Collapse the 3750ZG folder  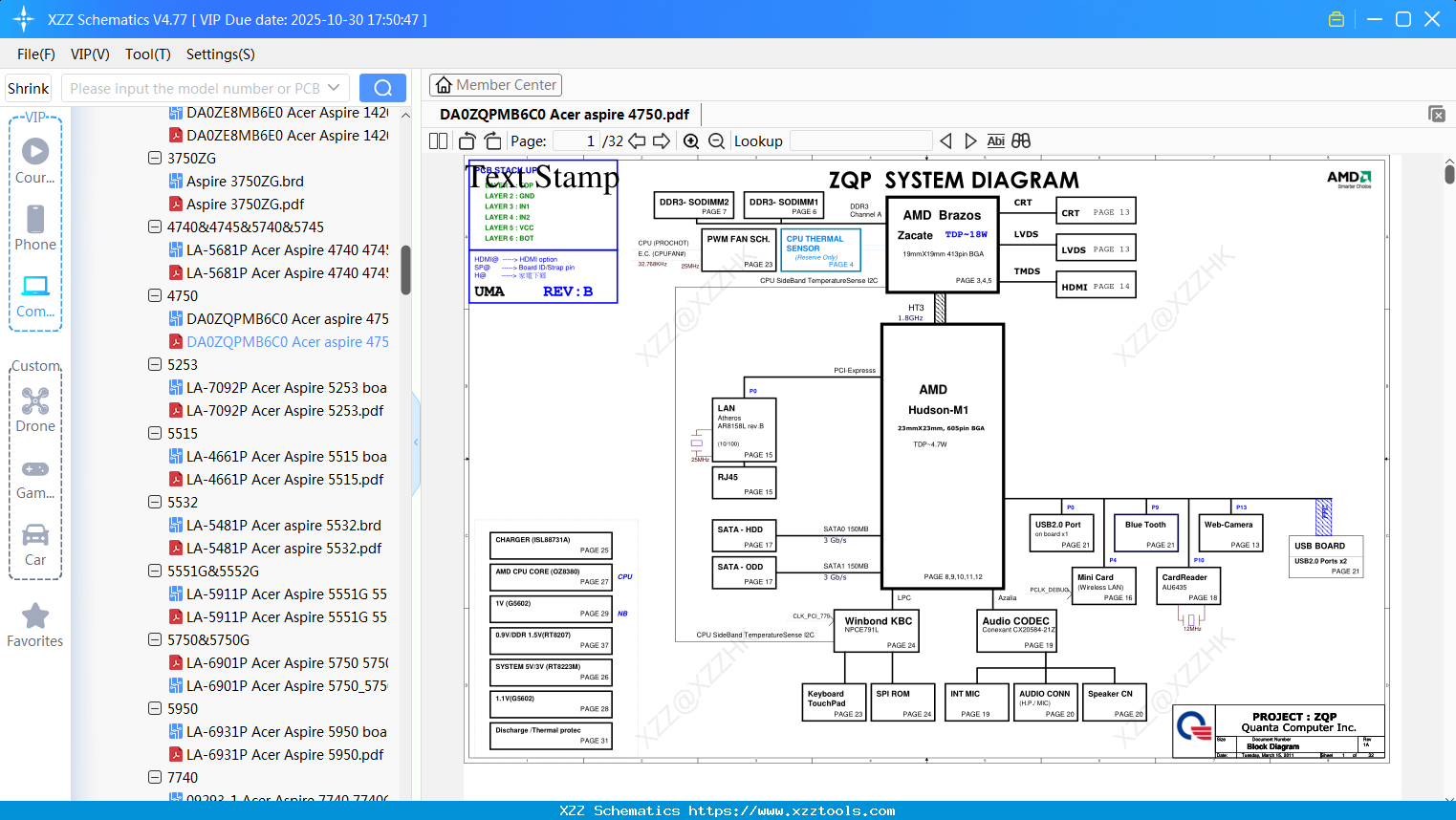pyautogui.click(x=155, y=158)
